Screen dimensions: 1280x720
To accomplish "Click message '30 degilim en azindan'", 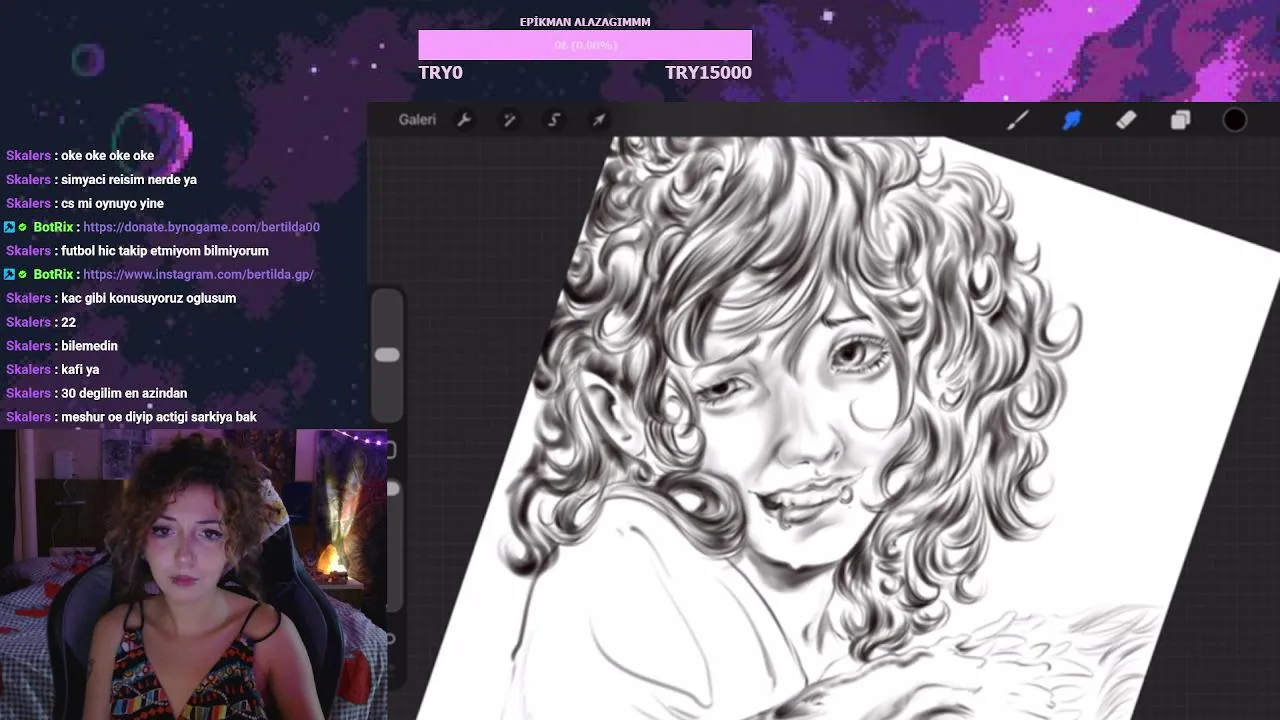I will [x=124, y=393].
